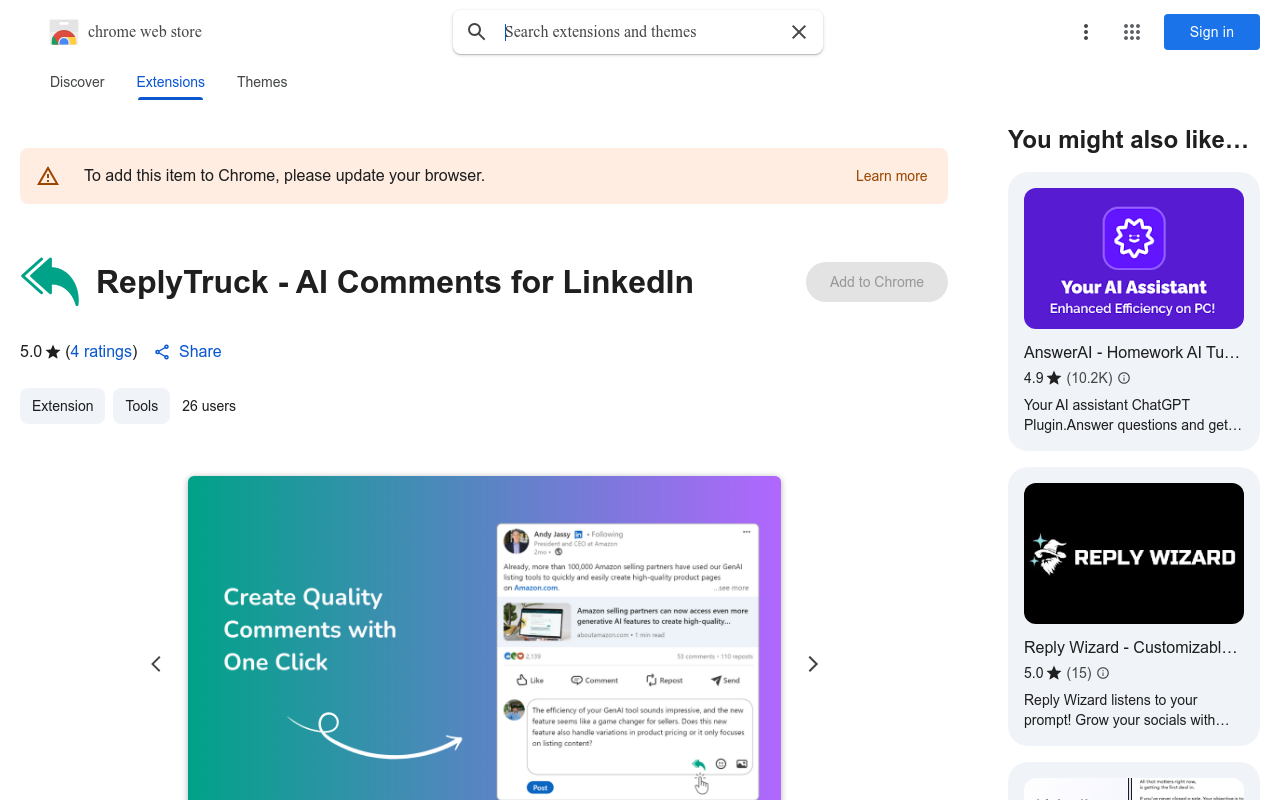Click the ReplyTruck green reply arrow logo
This screenshot has height=800, width=1280.
pos(50,282)
